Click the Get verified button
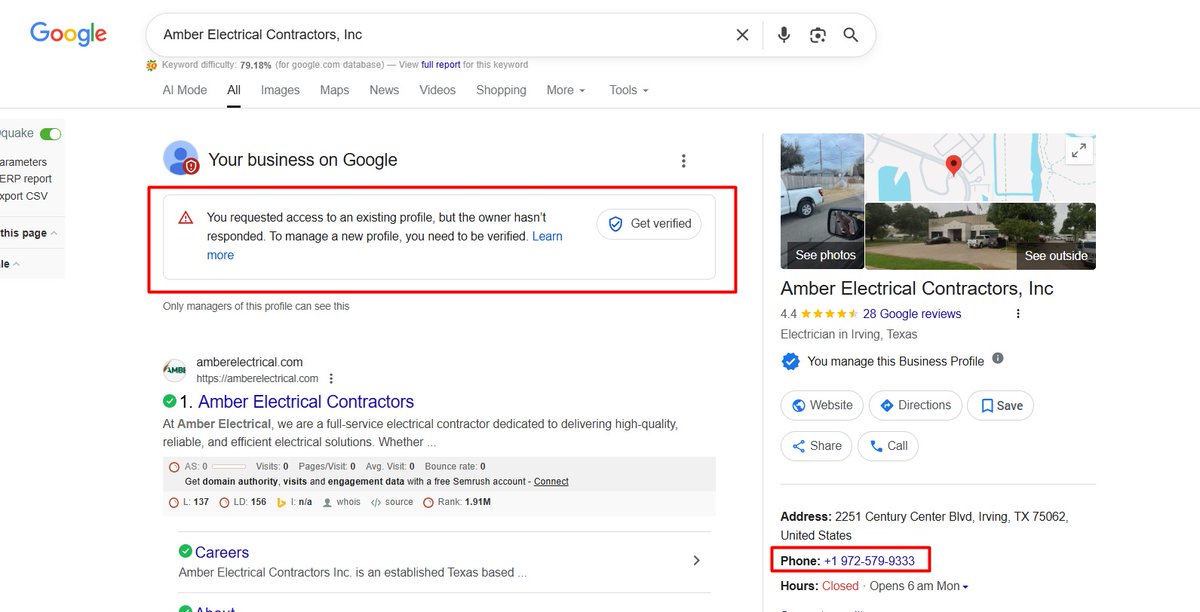Image resolution: width=1200 pixels, height=612 pixels. pos(649,224)
